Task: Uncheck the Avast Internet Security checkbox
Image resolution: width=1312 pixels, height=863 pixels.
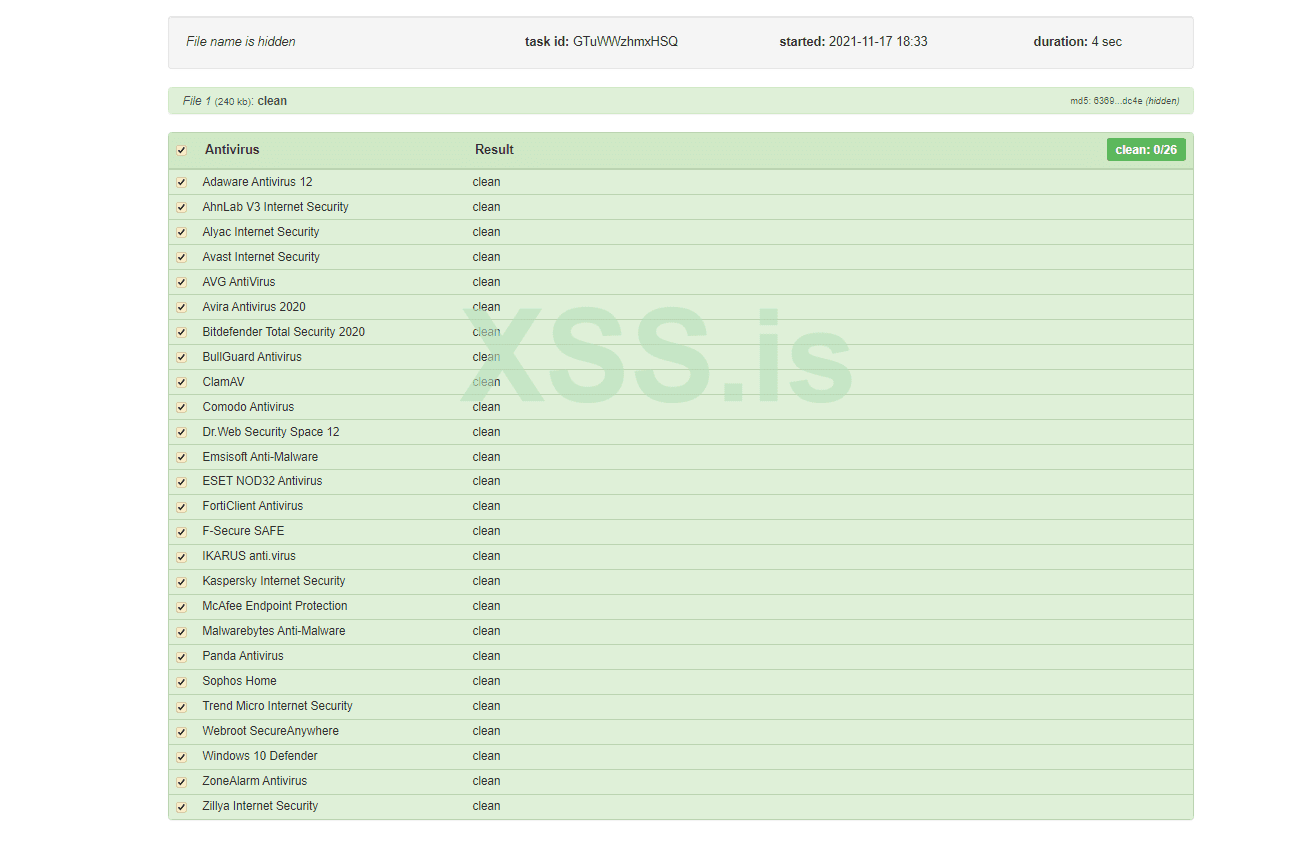Action: click(x=181, y=257)
